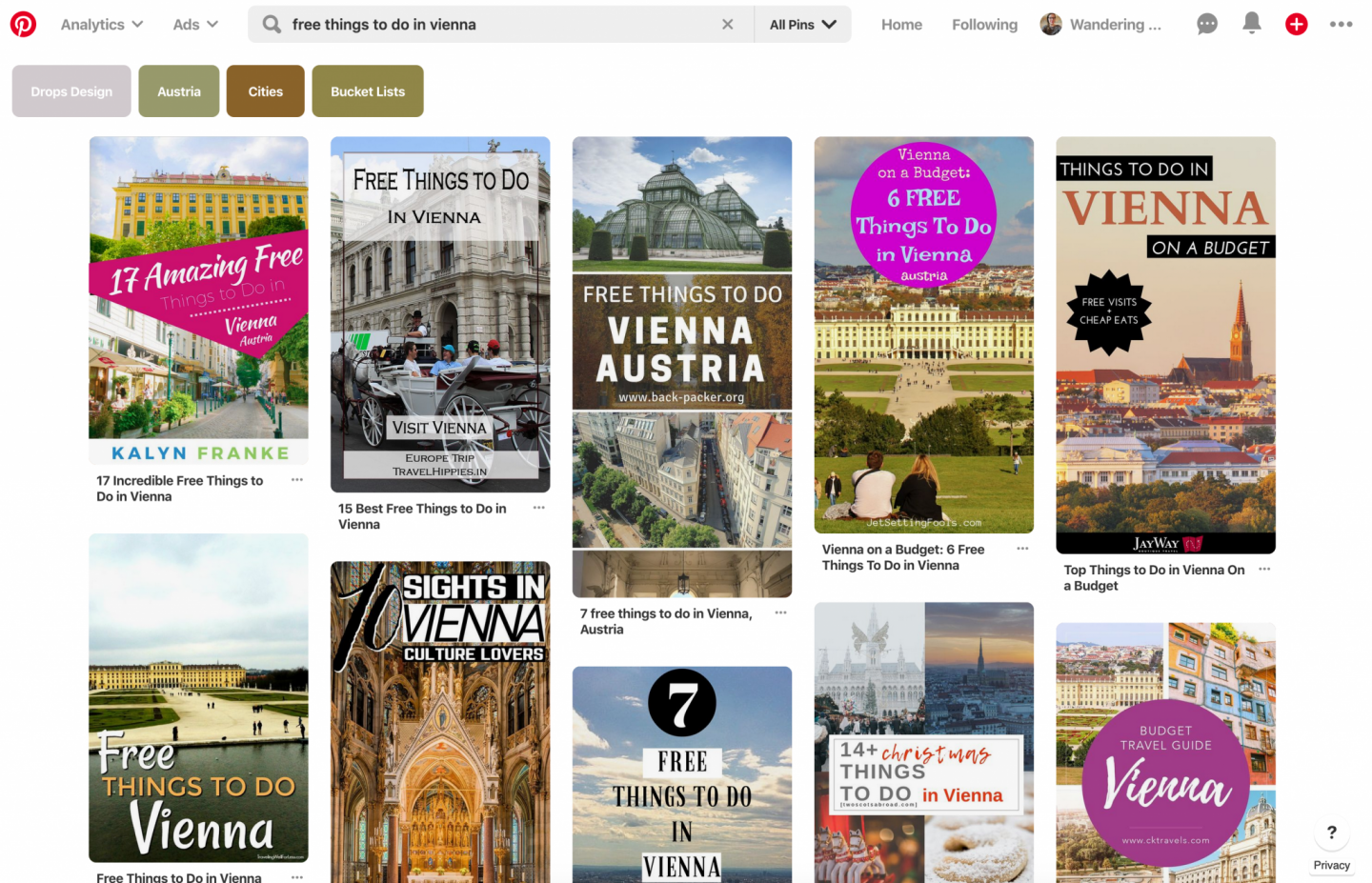Go to the Home tab
Screen dimensions: 1372x883
coord(901,25)
